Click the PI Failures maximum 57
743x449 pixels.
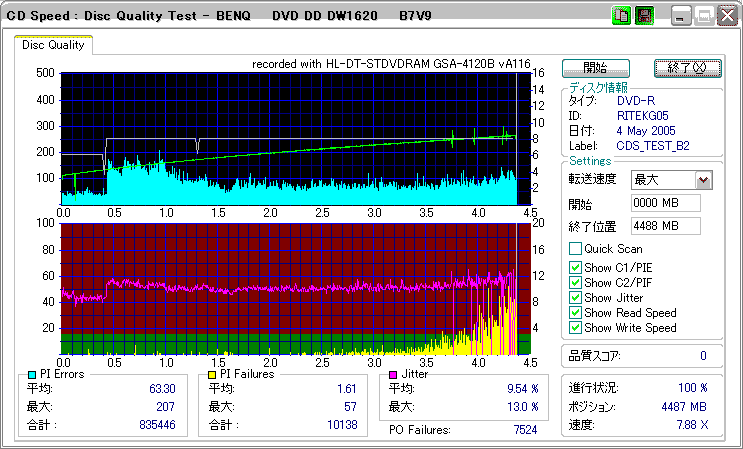coord(350,407)
